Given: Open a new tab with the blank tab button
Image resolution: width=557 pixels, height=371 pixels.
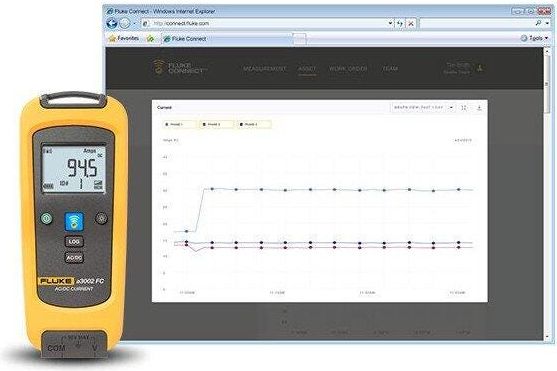Looking at the screenshot, I should coord(299,39).
